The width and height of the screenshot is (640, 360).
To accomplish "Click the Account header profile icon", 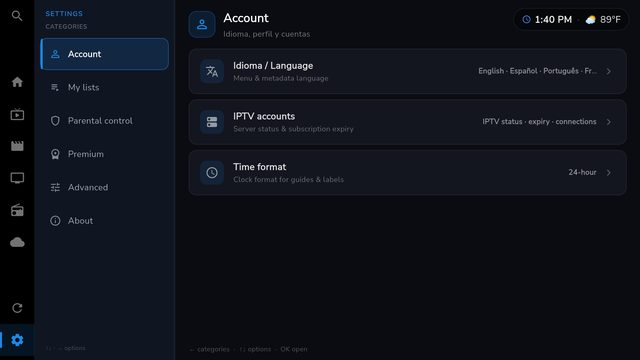I will 202,24.
